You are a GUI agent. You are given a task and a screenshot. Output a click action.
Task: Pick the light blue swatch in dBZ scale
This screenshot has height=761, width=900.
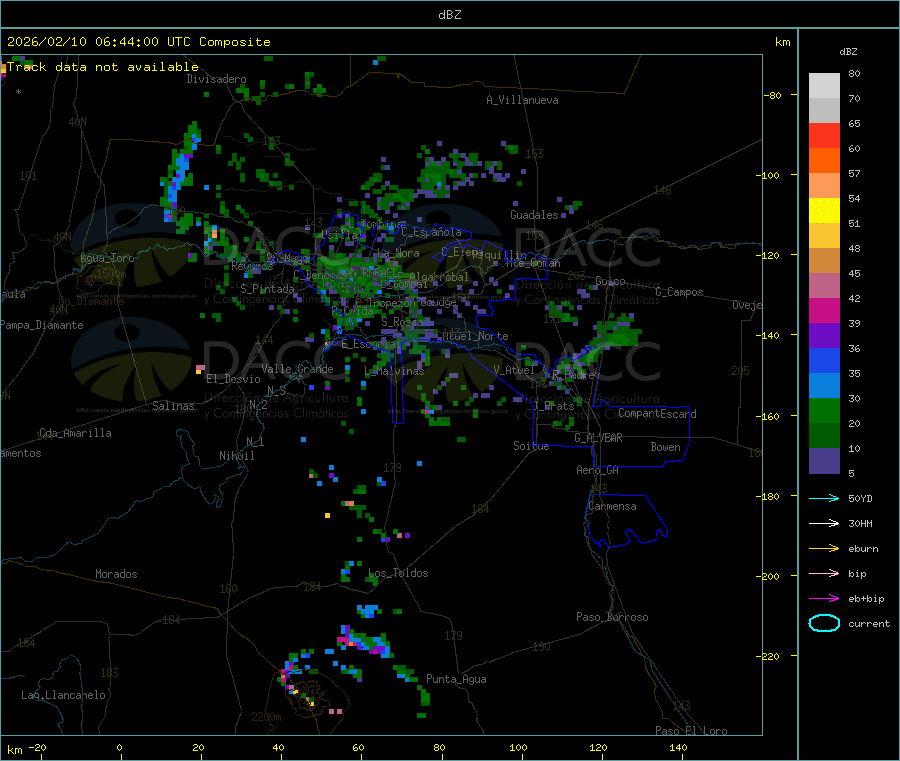pos(824,386)
